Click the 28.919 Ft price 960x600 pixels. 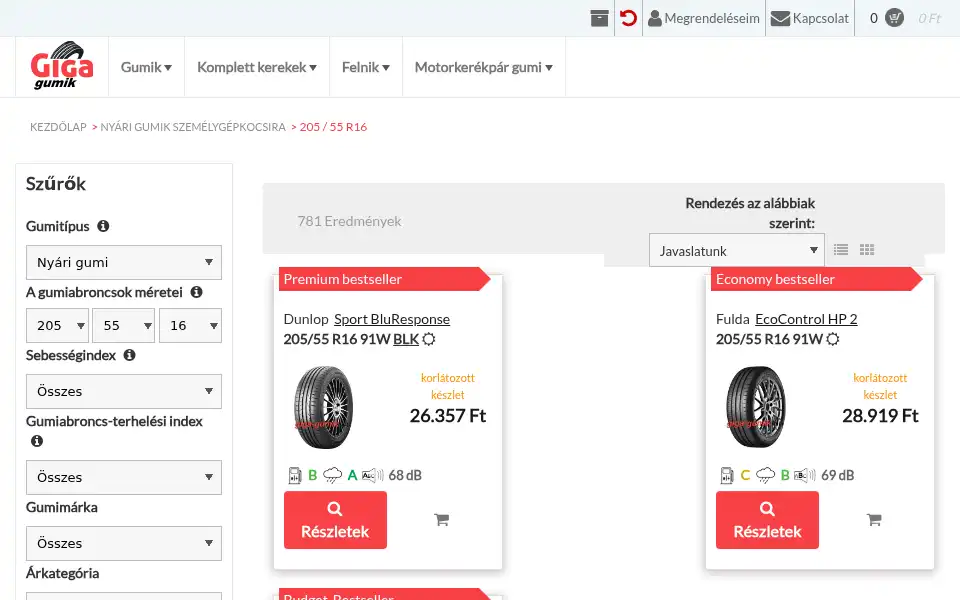880,416
